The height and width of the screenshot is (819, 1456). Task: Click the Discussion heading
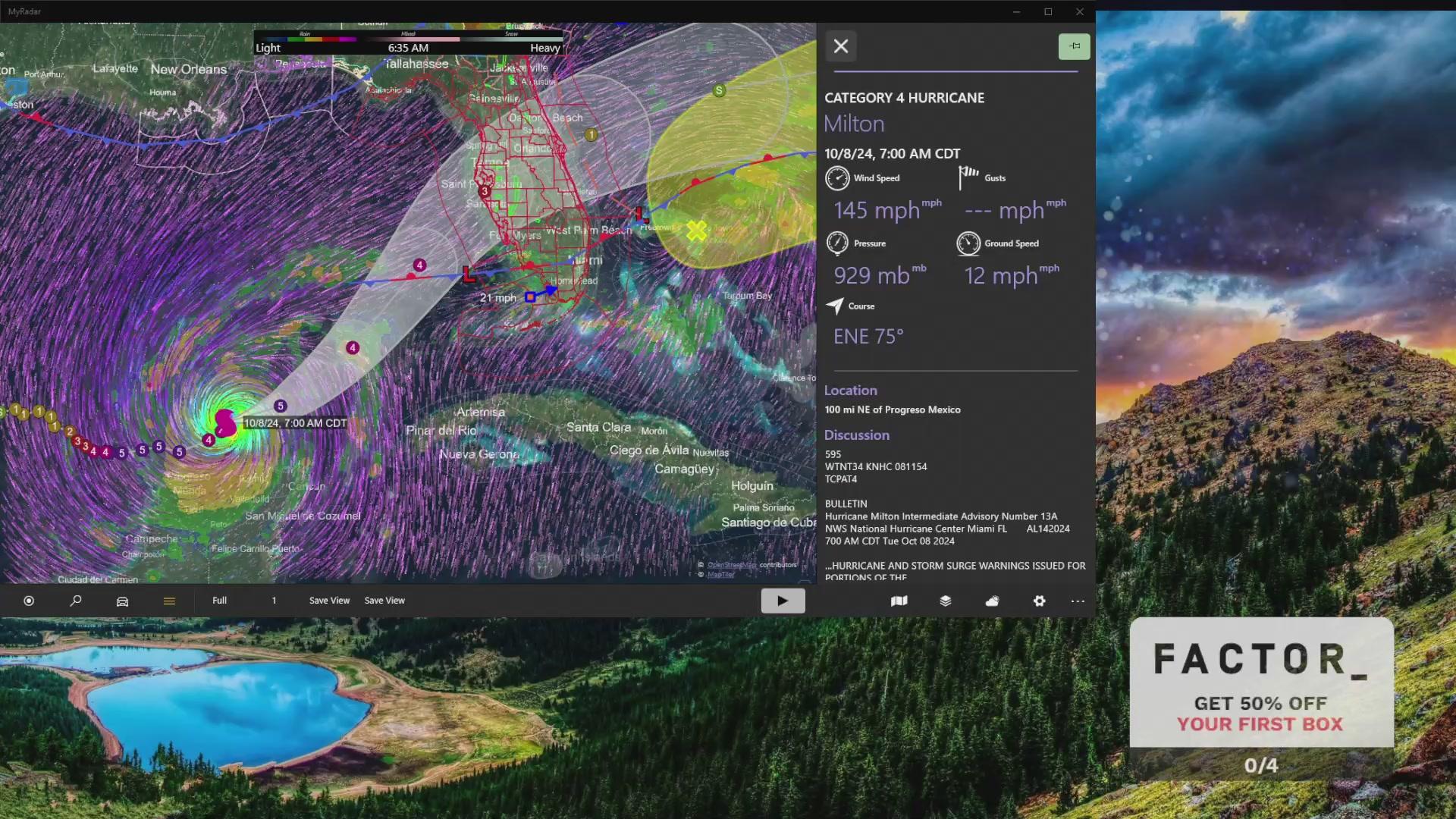[857, 435]
